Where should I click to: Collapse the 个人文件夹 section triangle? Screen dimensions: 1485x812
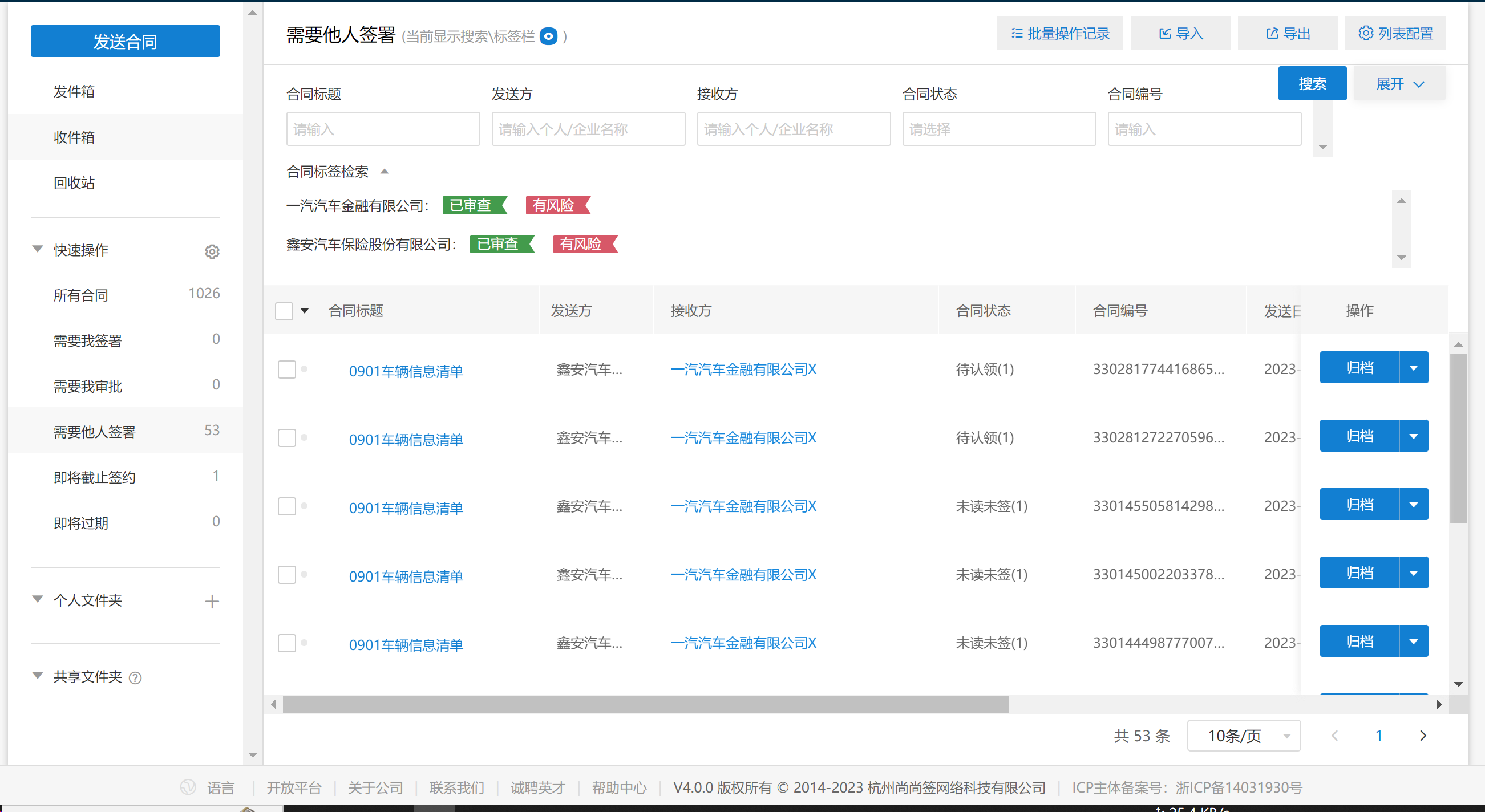[38, 599]
